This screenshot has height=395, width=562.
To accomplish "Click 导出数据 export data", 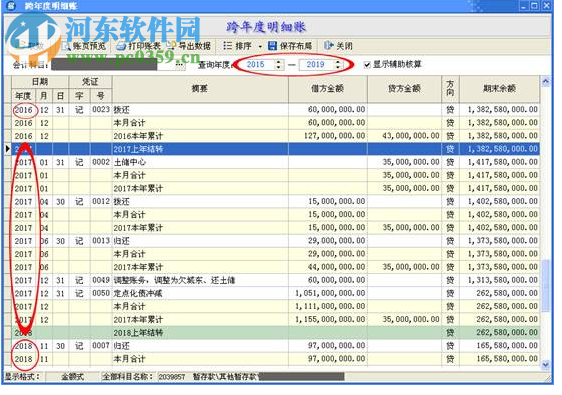I will click(x=190, y=46).
